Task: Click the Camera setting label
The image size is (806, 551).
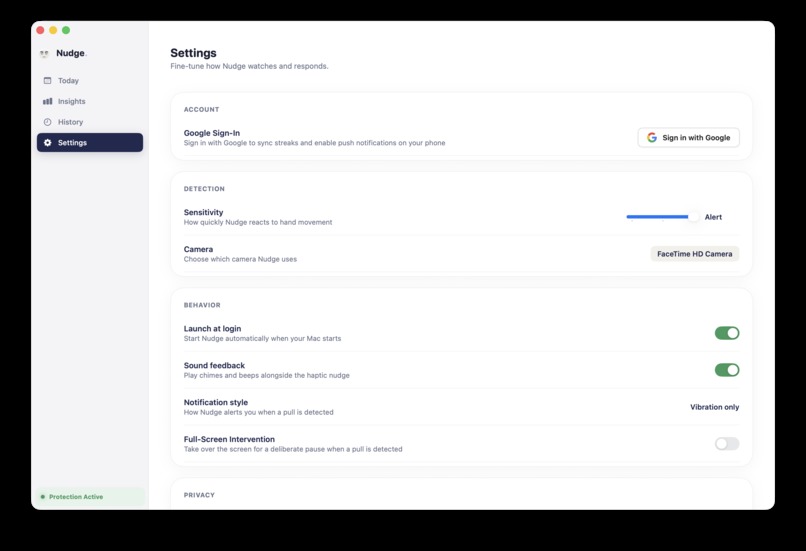Action: coord(198,249)
